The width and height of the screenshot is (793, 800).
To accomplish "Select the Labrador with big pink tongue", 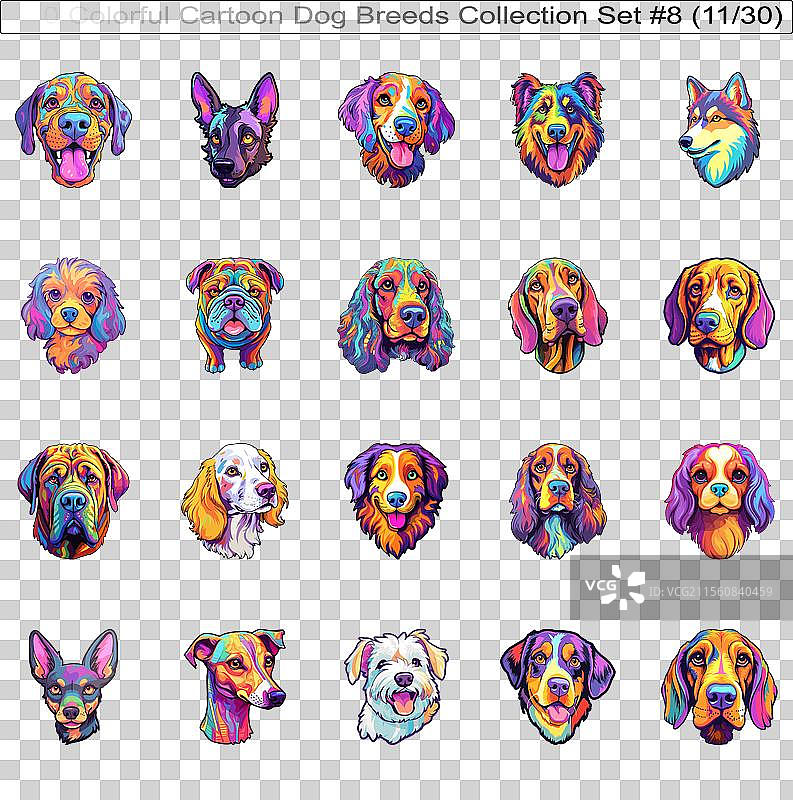I will pos(72,129).
